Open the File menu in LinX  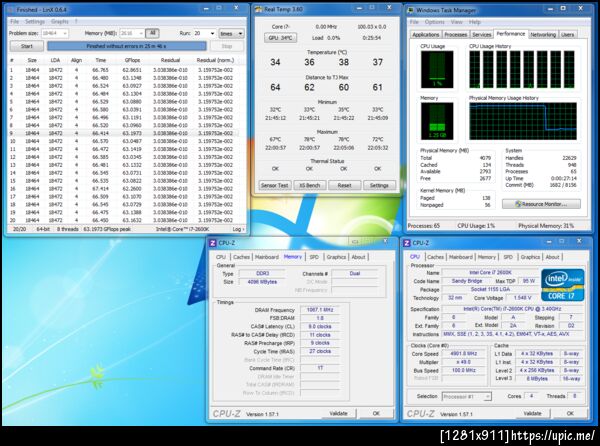(x=14, y=21)
